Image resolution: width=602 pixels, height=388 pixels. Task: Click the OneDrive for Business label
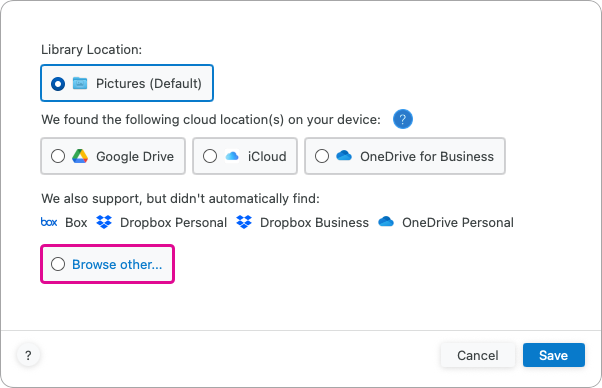point(427,157)
